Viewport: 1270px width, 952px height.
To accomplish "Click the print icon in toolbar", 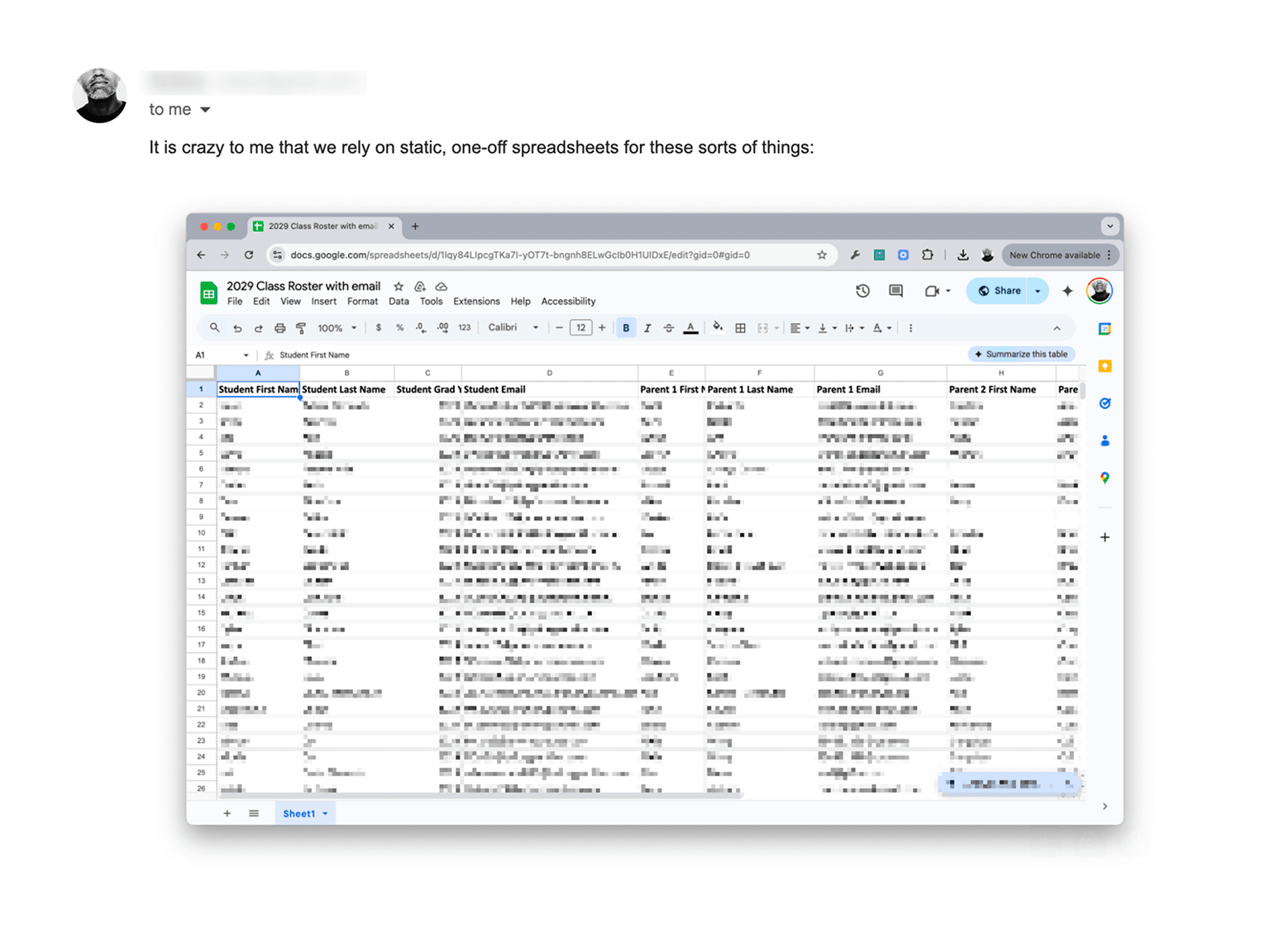I will tap(279, 328).
